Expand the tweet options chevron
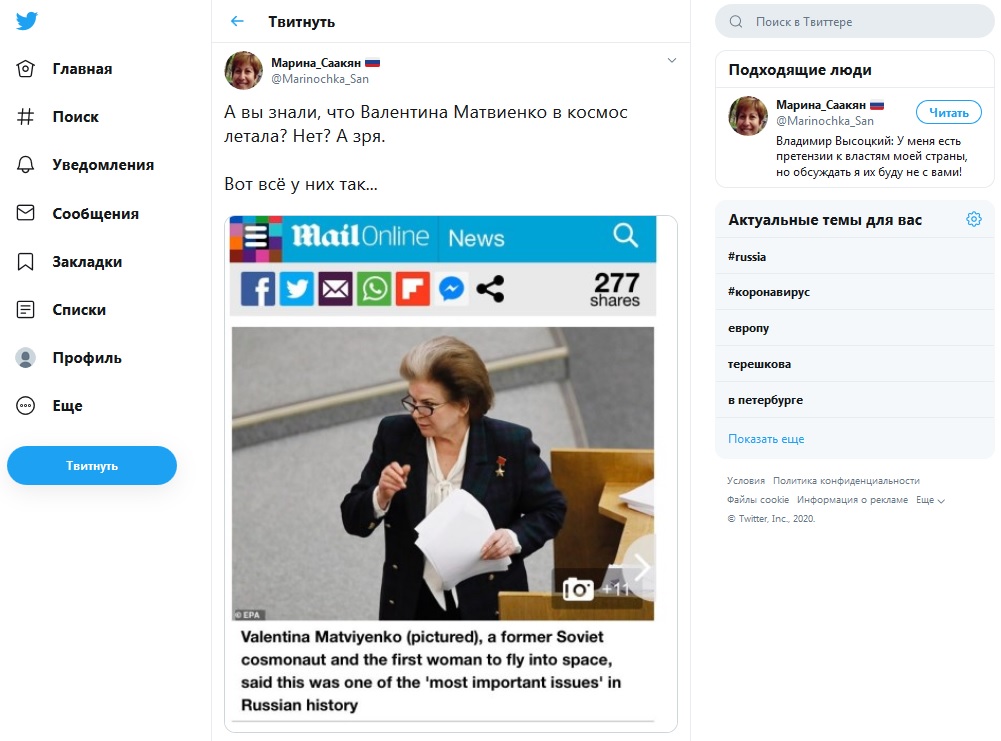Screen dimensions: 1001x741 coord(672,60)
